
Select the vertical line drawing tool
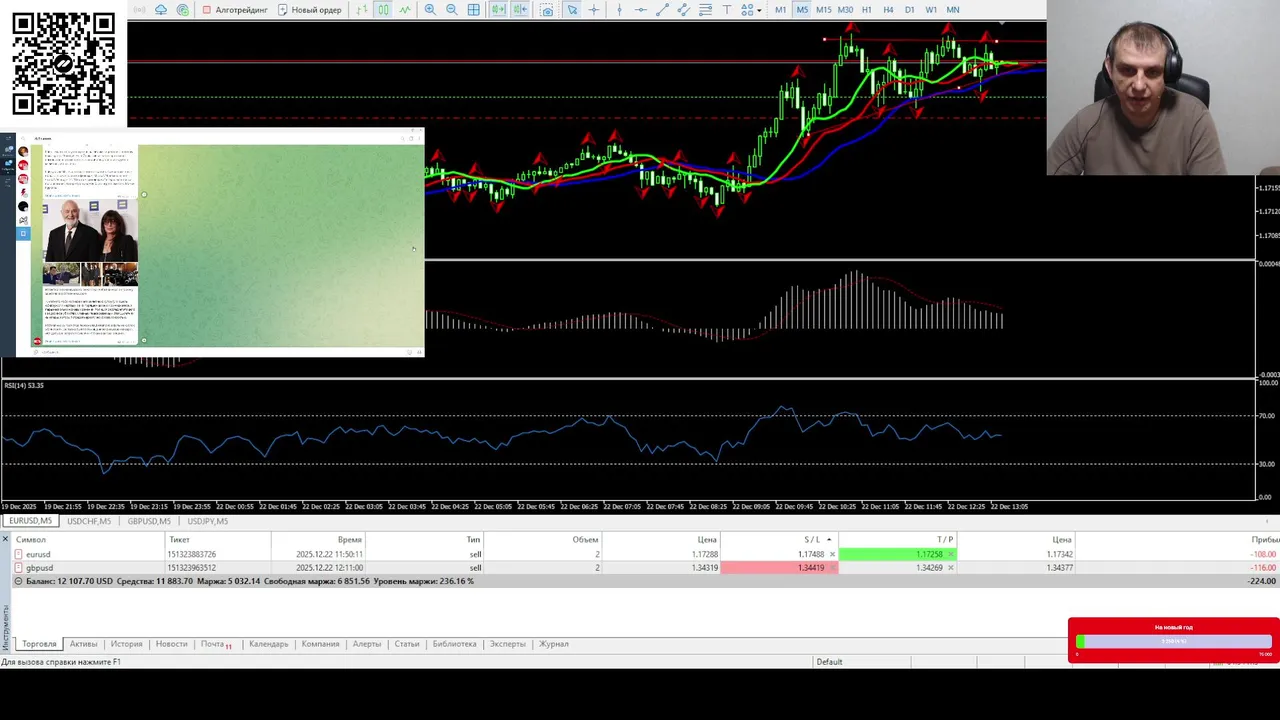pyautogui.click(x=619, y=9)
